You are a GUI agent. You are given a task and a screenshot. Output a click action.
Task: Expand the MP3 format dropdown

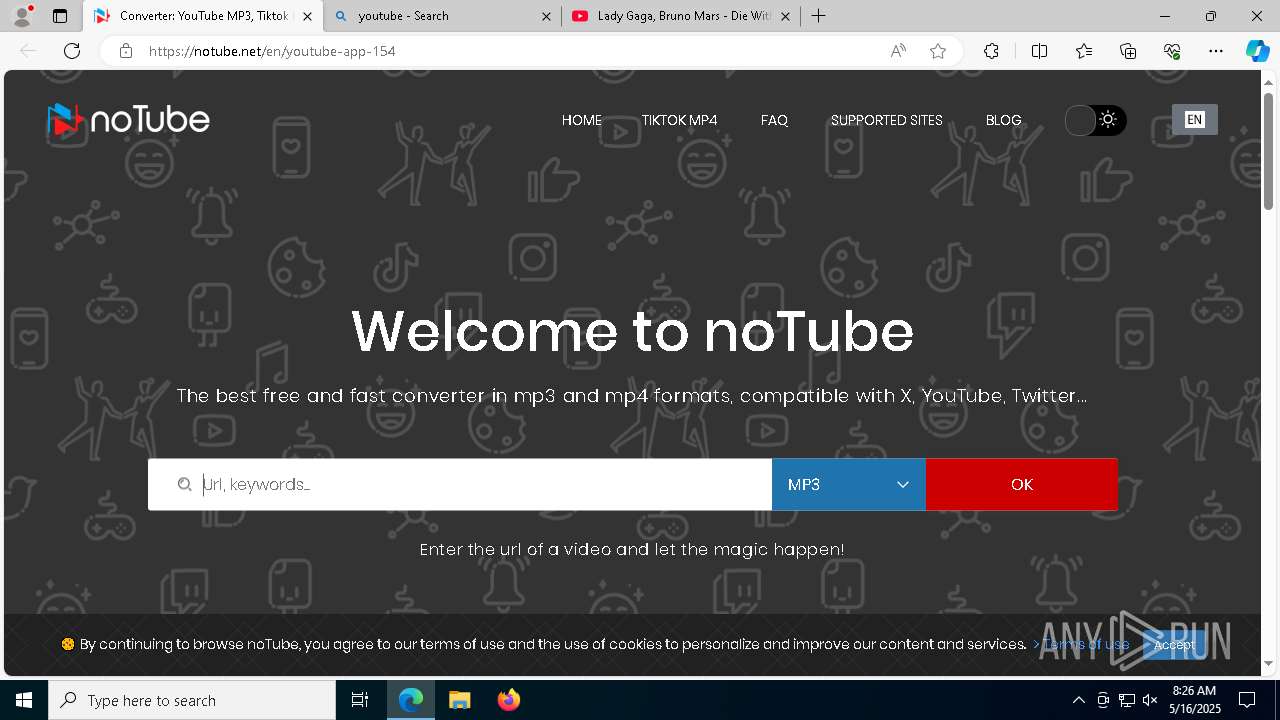848,484
